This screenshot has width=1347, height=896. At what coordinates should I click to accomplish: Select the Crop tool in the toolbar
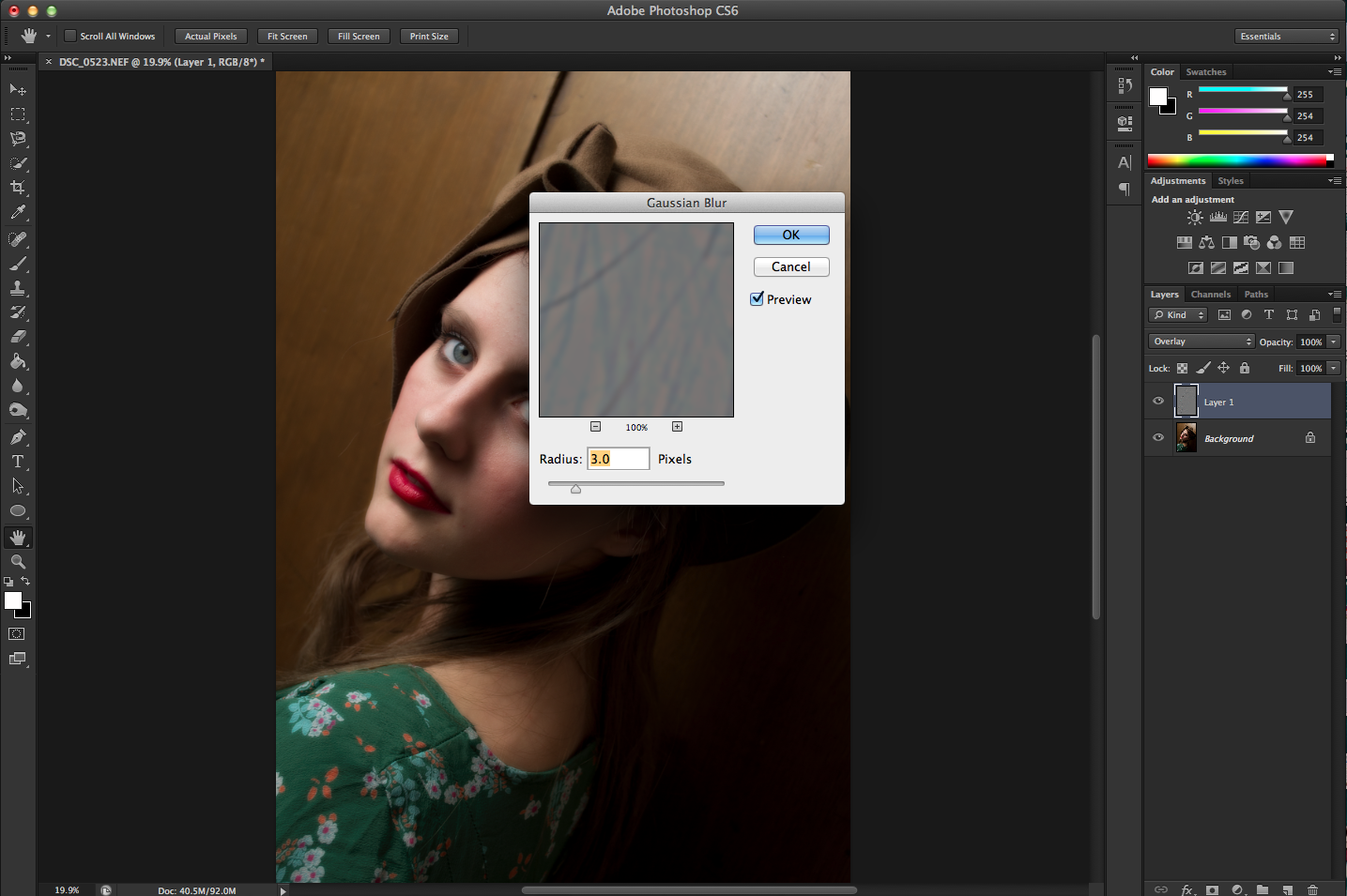pos(18,188)
